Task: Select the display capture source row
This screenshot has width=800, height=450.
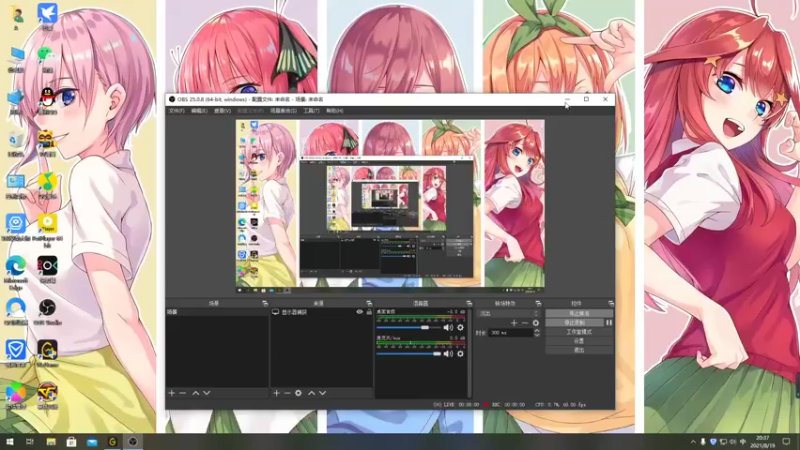Action: [321, 312]
